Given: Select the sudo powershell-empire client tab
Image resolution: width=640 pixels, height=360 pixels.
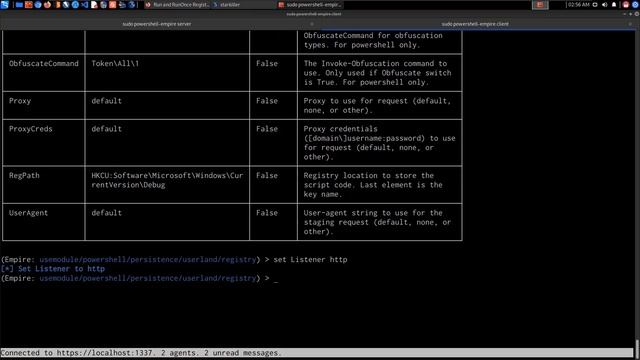Looking at the screenshot, I should click(475, 24).
